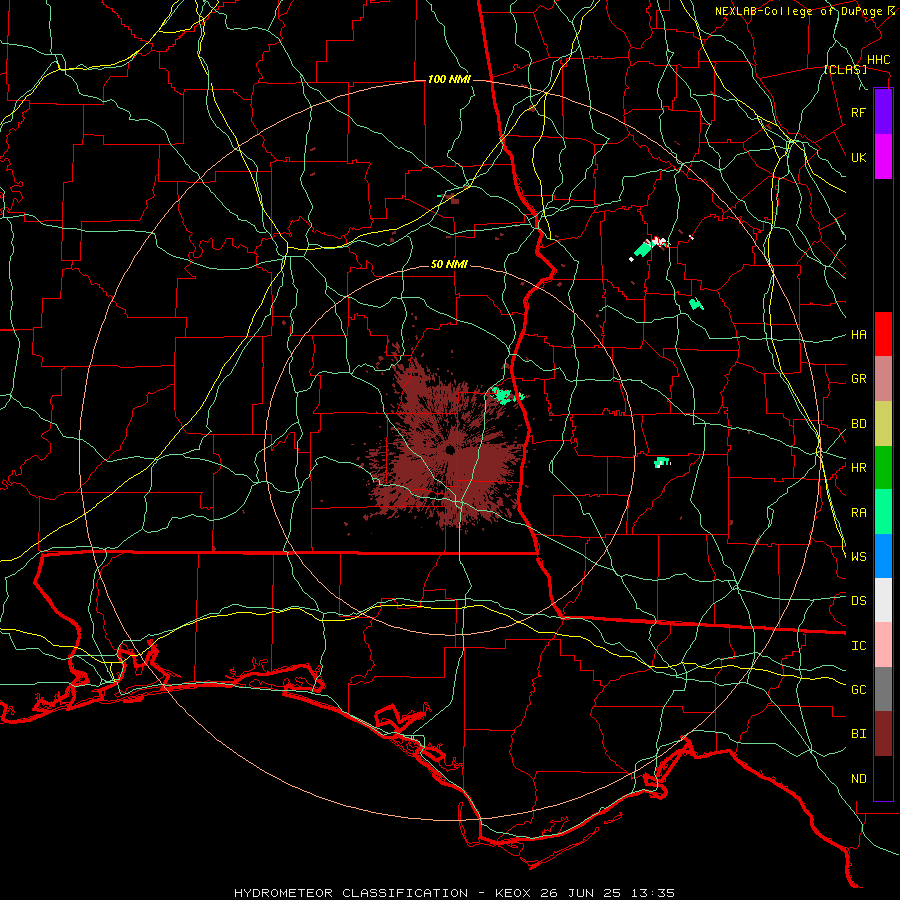
Task: Click the WS legend label
Action: (x=858, y=557)
